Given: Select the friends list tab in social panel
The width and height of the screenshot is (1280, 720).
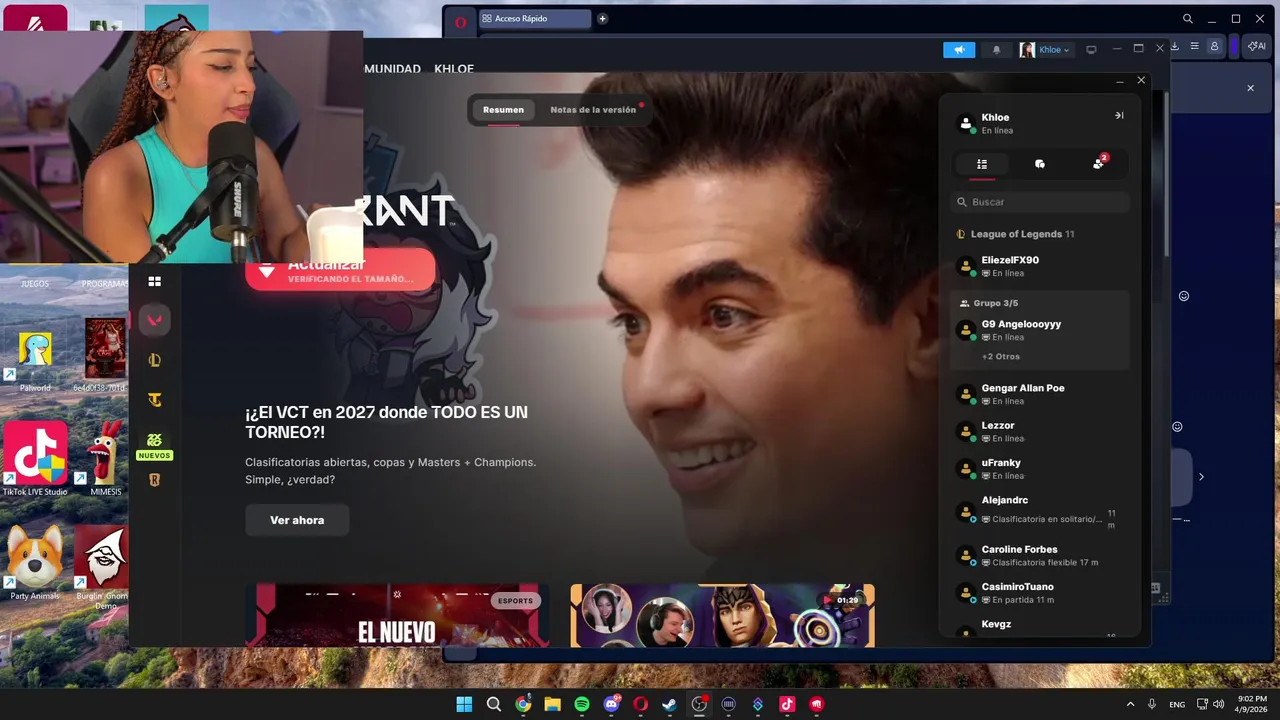Looking at the screenshot, I should 982,164.
